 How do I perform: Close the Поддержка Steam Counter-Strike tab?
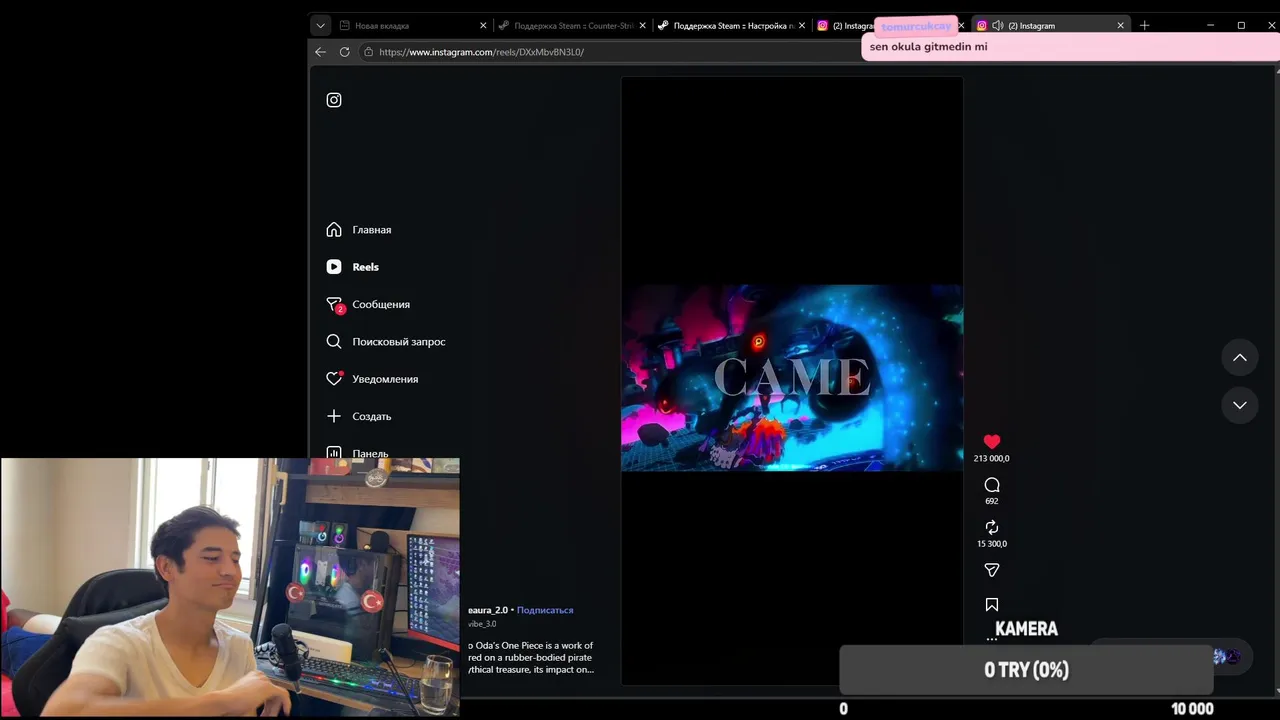(642, 26)
